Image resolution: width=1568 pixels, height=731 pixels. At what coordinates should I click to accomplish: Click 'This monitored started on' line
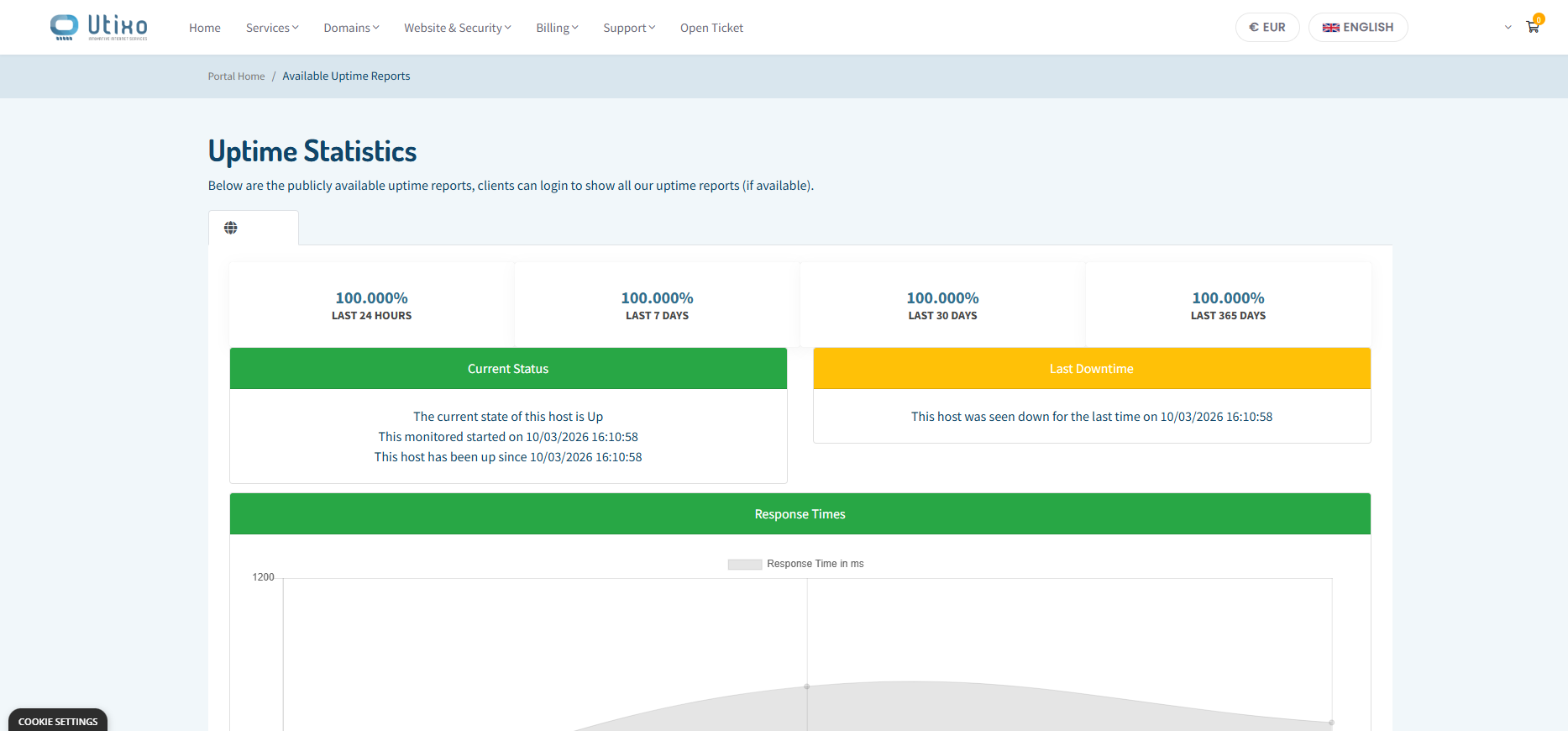(508, 437)
